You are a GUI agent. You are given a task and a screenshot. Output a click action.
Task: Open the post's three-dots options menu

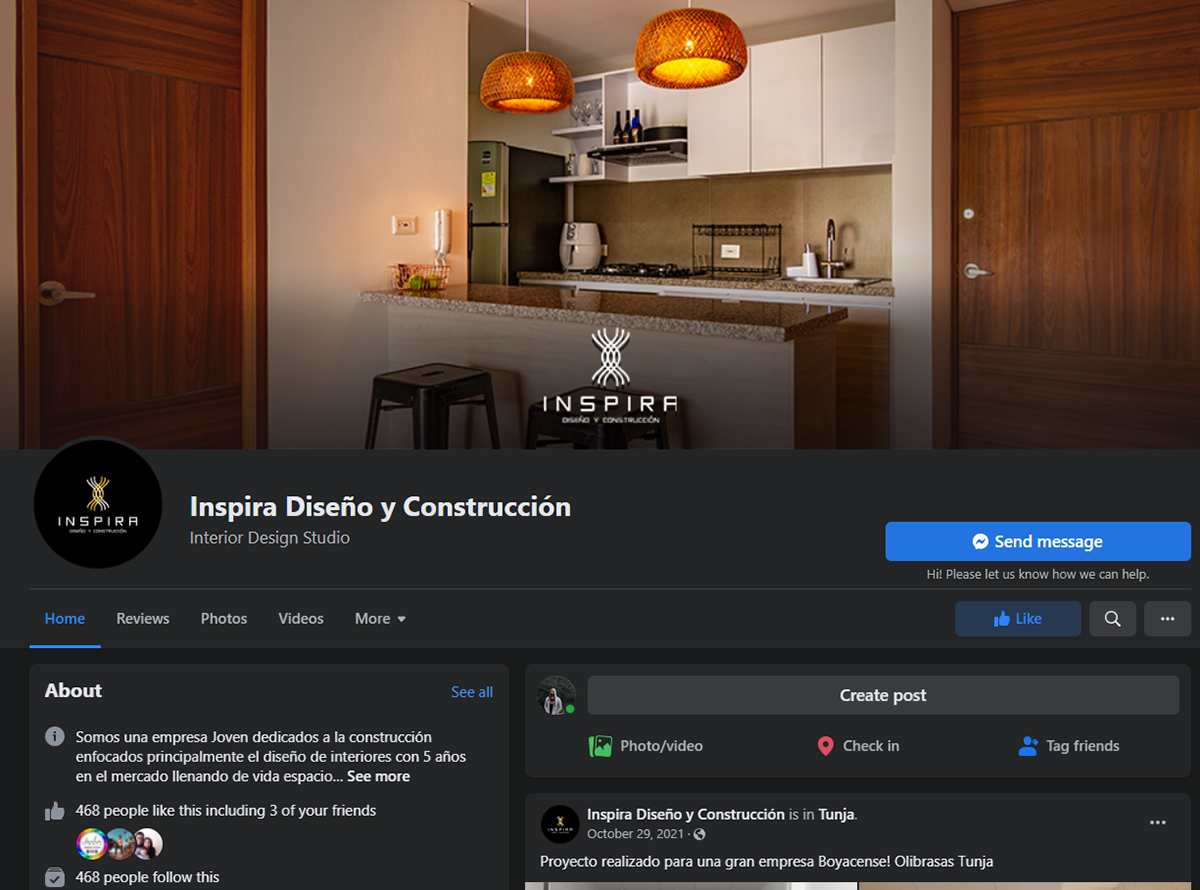(x=1158, y=822)
